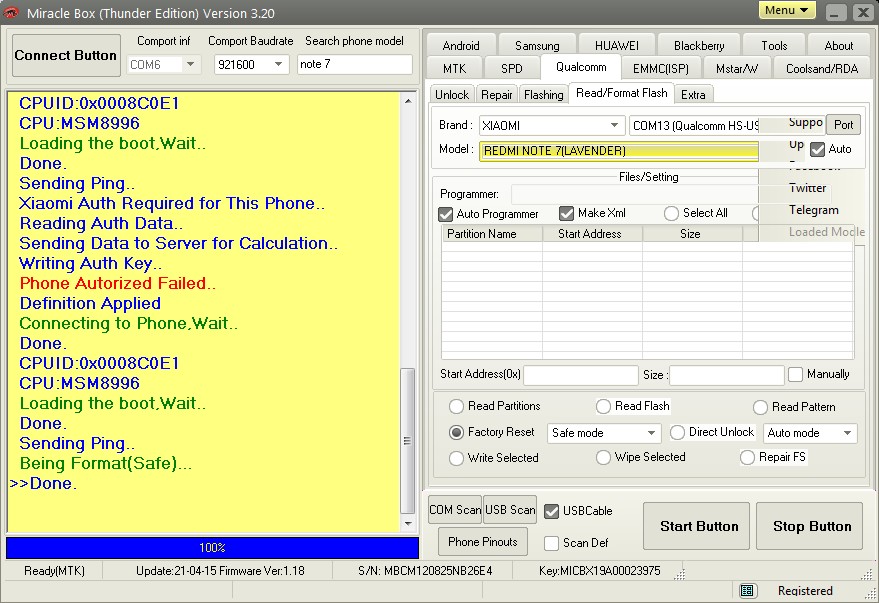Select the Direct Unlock radio button
The image size is (879, 603).
[677, 432]
